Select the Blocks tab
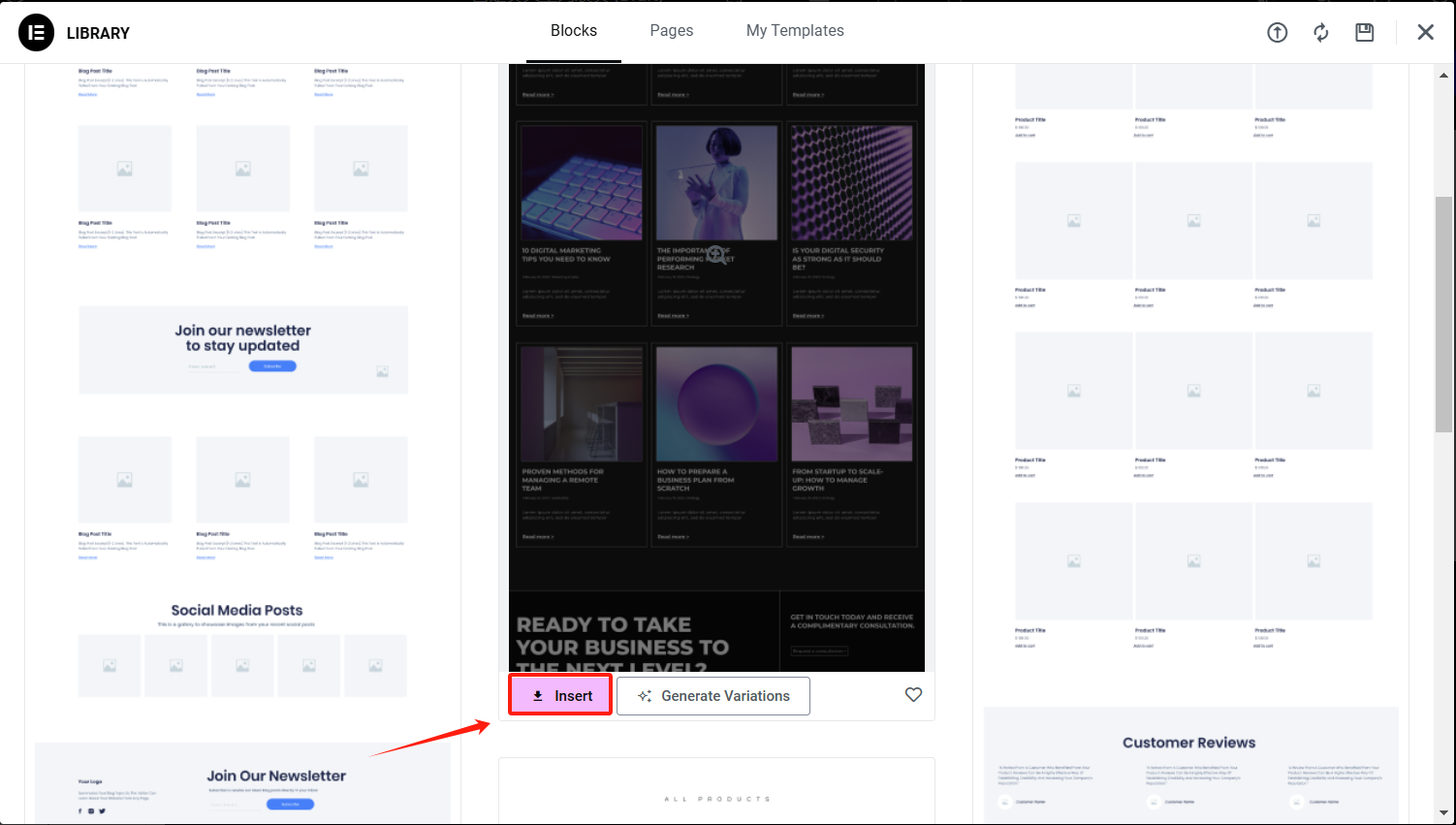The image size is (1456, 825). [573, 30]
